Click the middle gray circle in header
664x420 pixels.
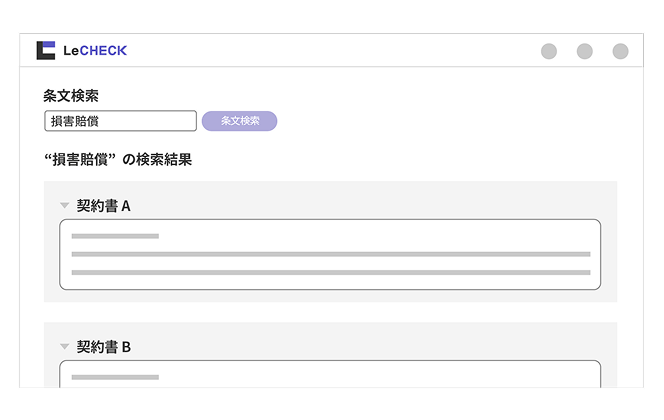tap(585, 51)
